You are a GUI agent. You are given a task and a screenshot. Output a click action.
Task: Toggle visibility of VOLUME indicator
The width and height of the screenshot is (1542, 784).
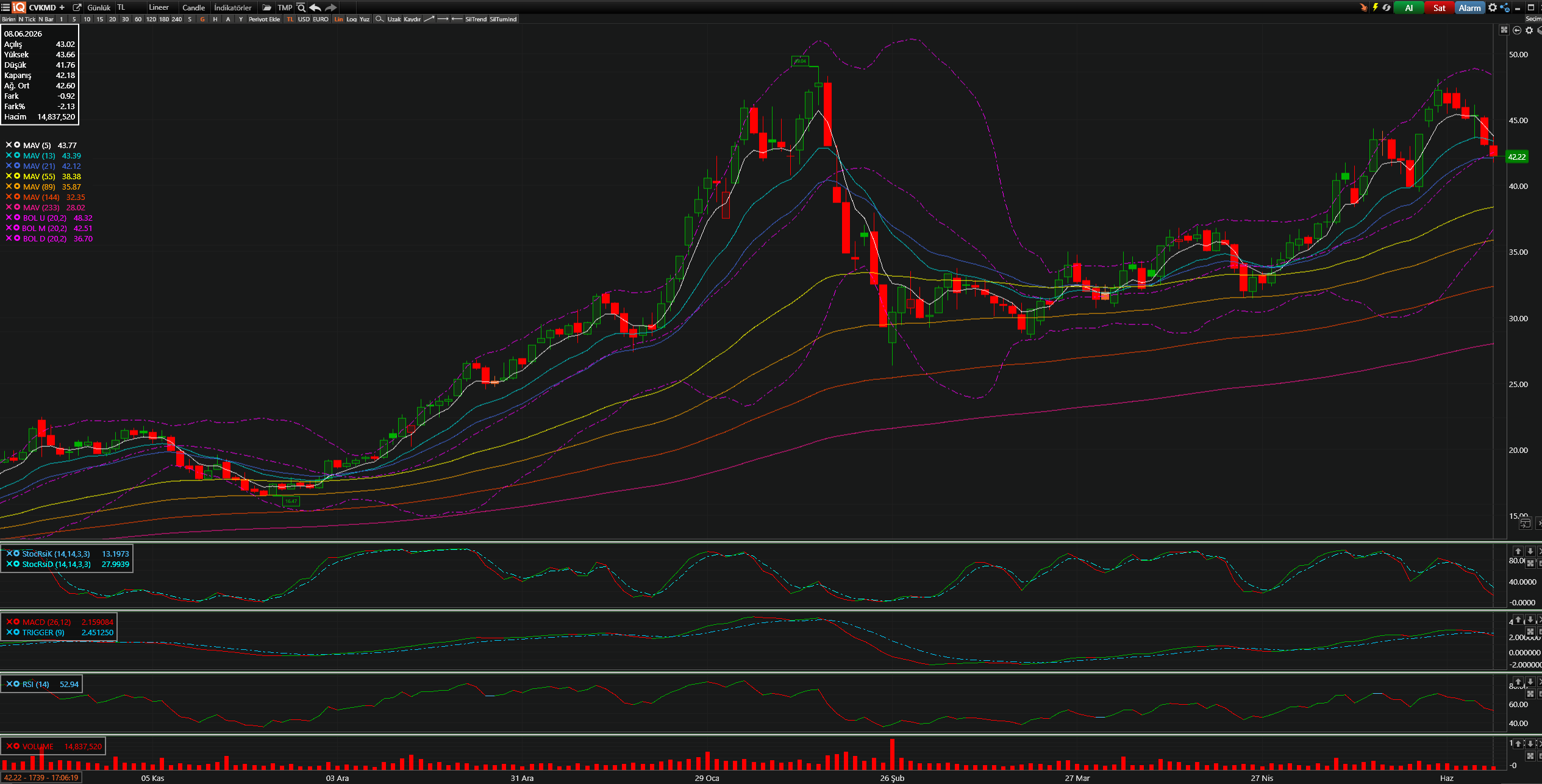pos(16,746)
